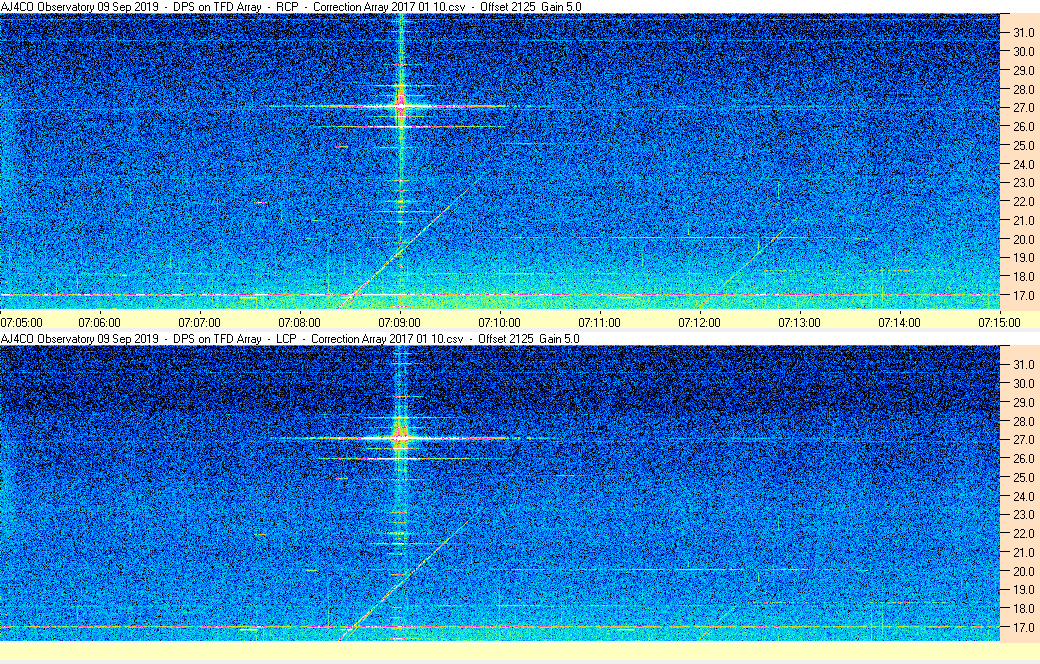Click the 21.0 frequency label on the RCP plot

click(1023, 220)
